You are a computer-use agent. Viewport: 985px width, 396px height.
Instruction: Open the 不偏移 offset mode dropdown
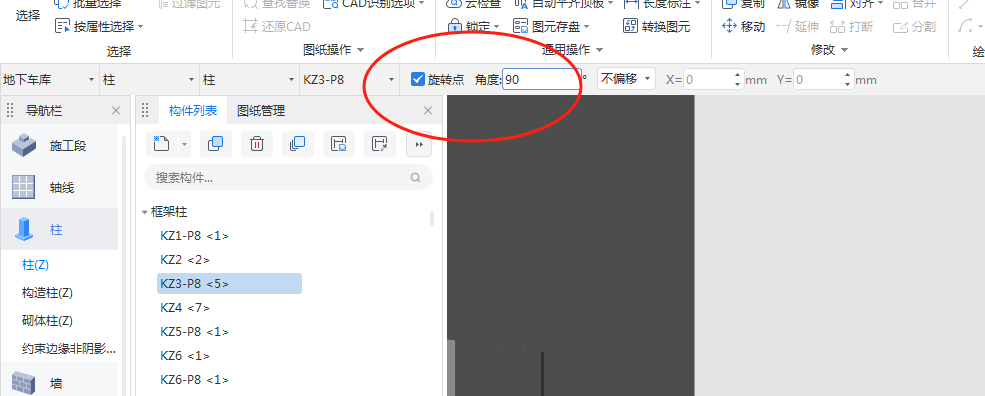click(x=626, y=79)
